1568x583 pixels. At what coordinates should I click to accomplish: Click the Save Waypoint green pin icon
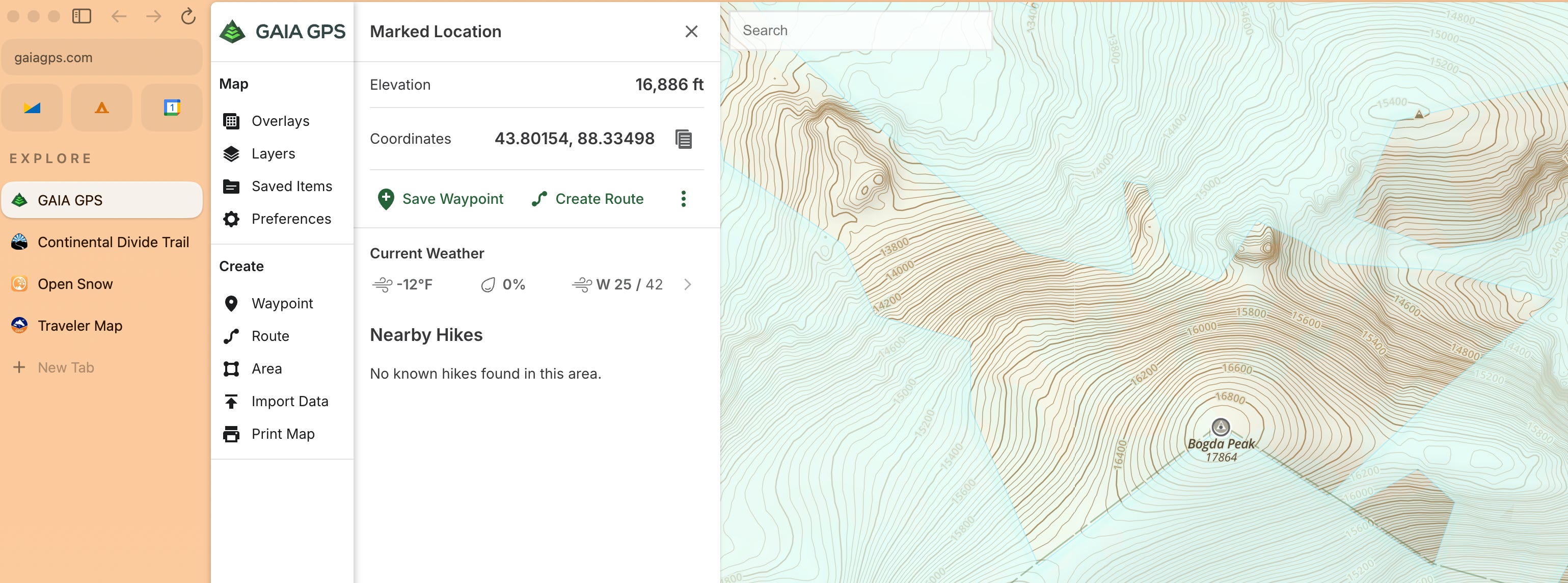point(386,199)
